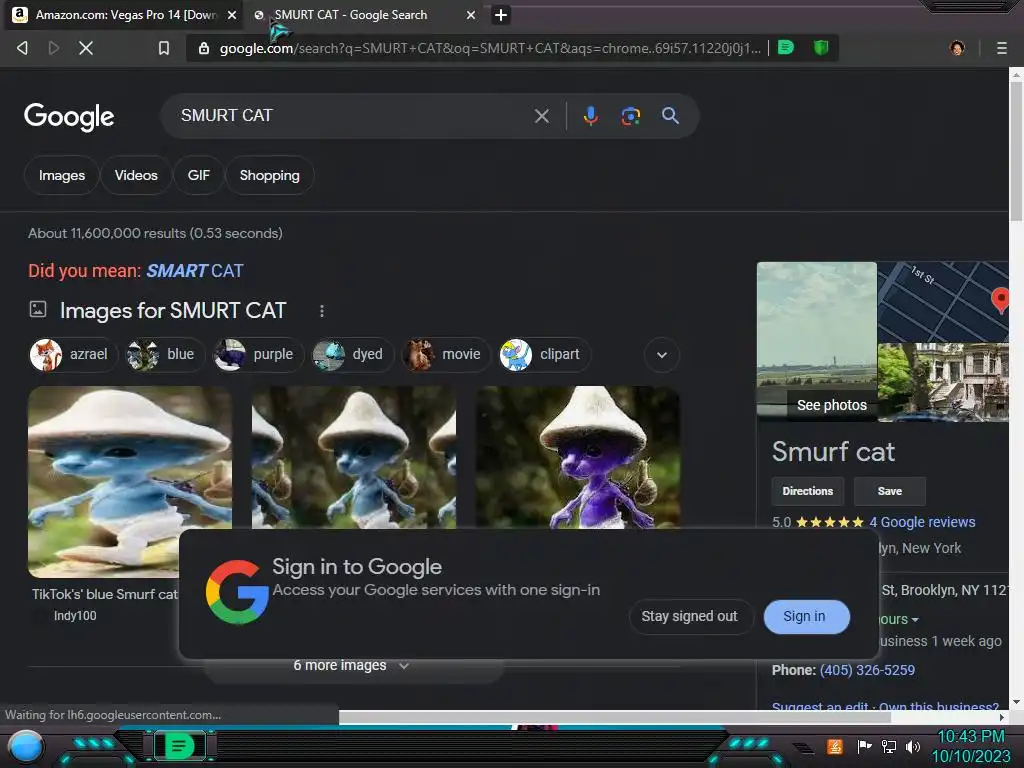Stop loading the page
The image size is (1024, 768).
click(x=86, y=48)
